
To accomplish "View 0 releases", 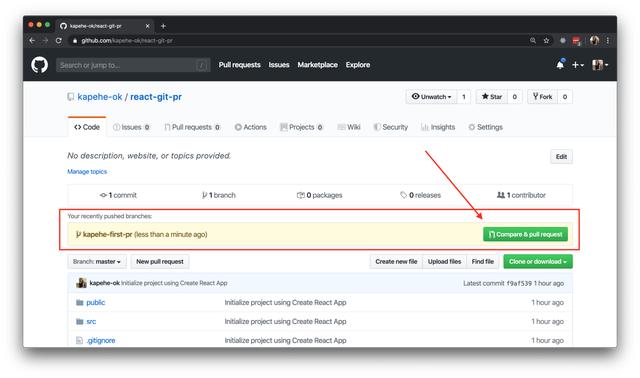I will (420, 195).
